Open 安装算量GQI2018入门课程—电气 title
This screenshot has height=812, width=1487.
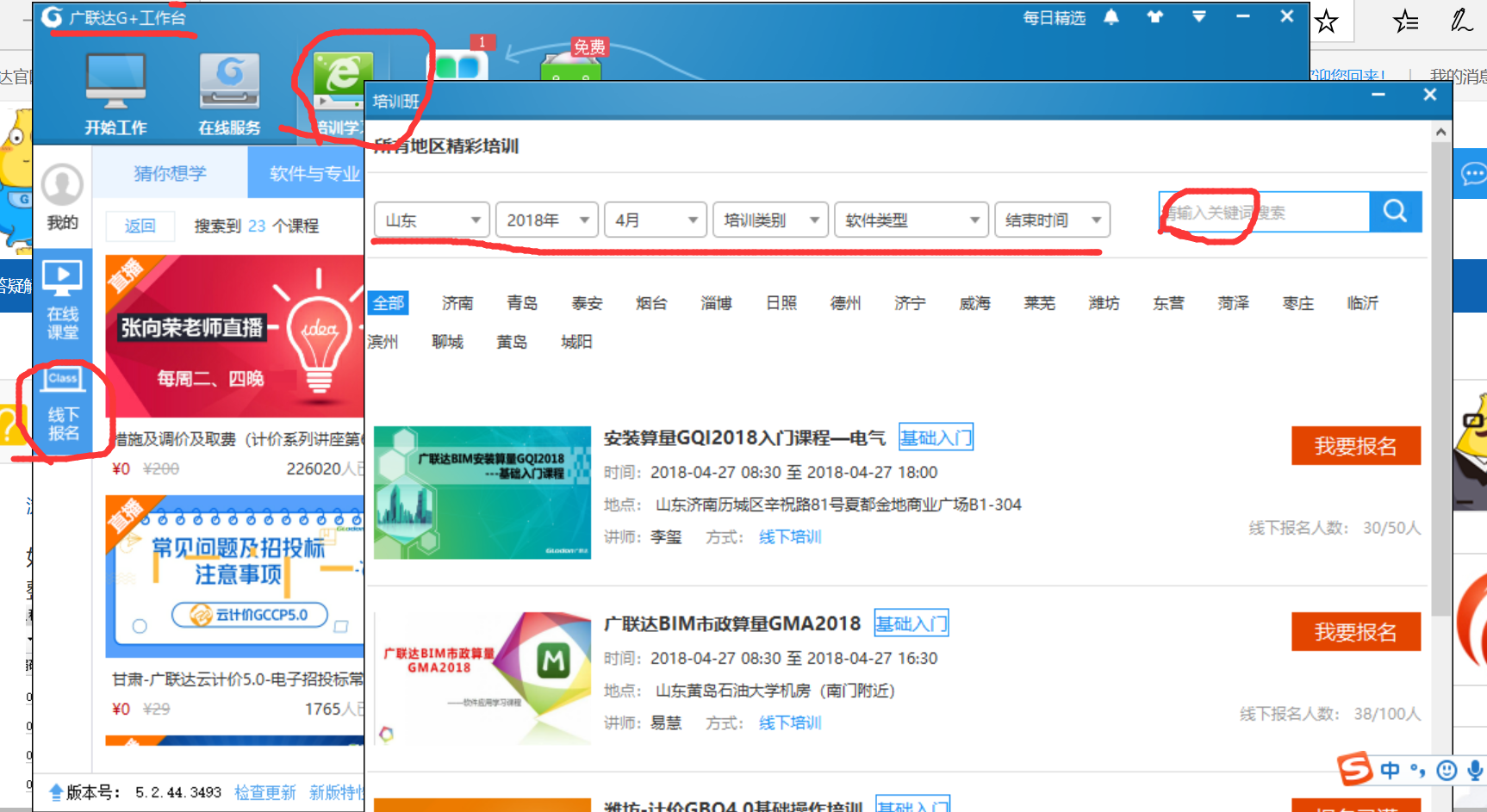point(744,438)
